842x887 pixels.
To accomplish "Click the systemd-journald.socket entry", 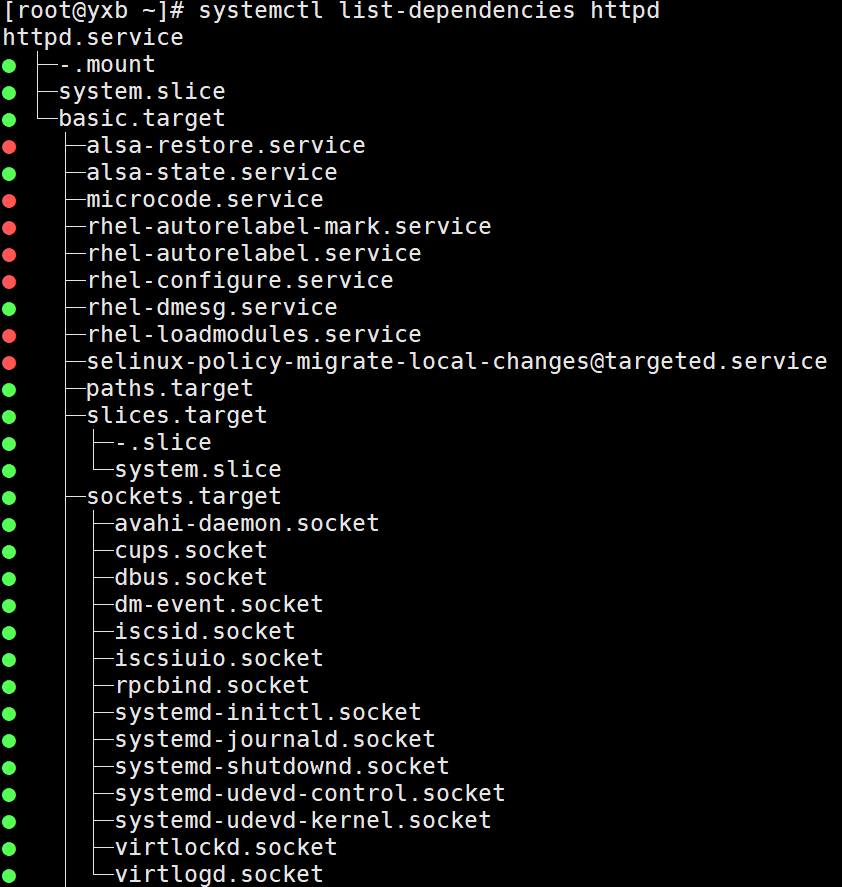I will click(x=275, y=739).
